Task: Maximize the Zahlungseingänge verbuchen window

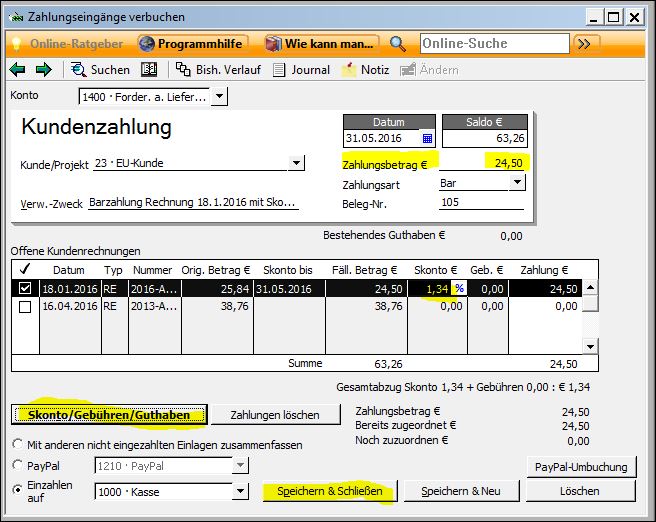Action: (x=614, y=18)
